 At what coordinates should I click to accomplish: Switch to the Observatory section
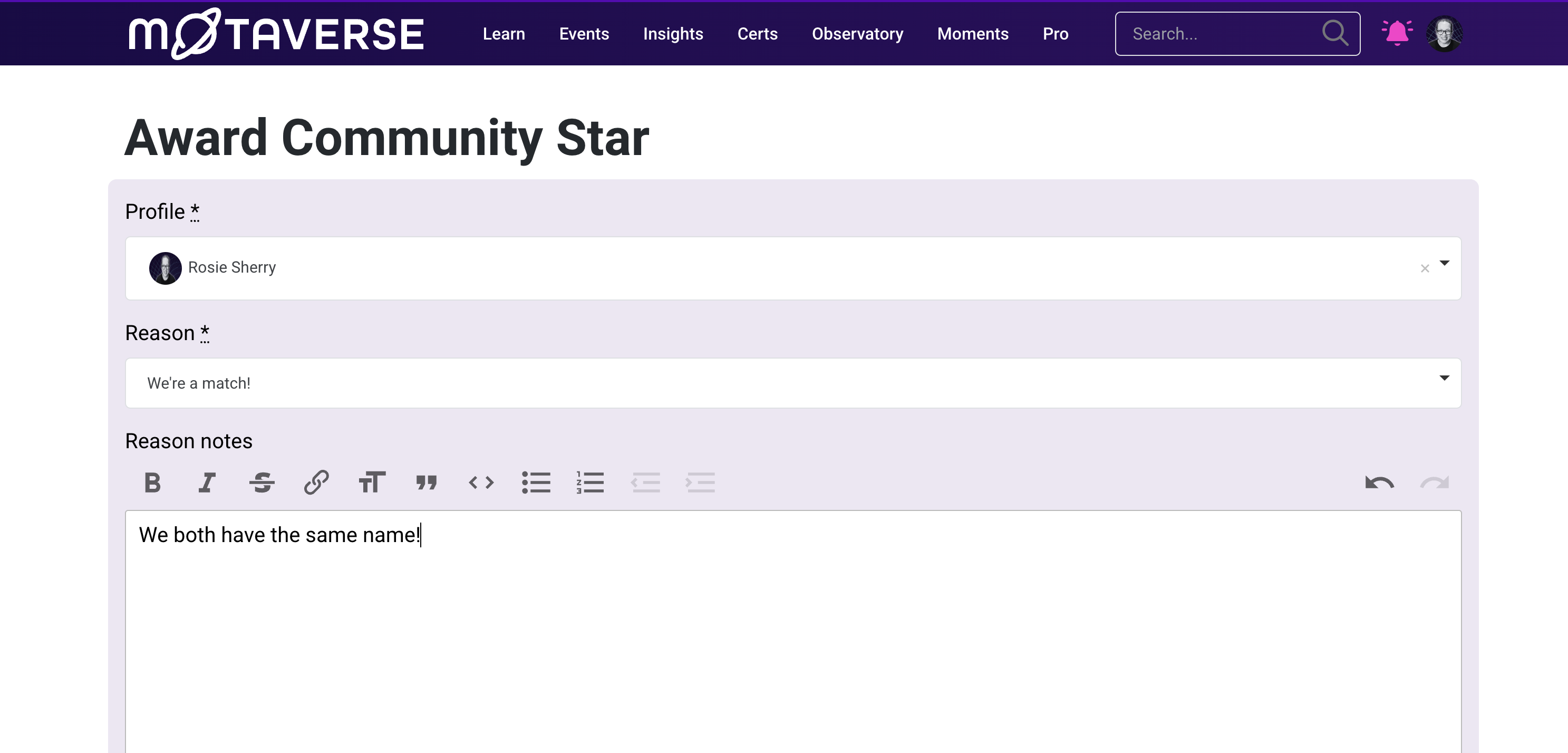[x=858, y=33]
